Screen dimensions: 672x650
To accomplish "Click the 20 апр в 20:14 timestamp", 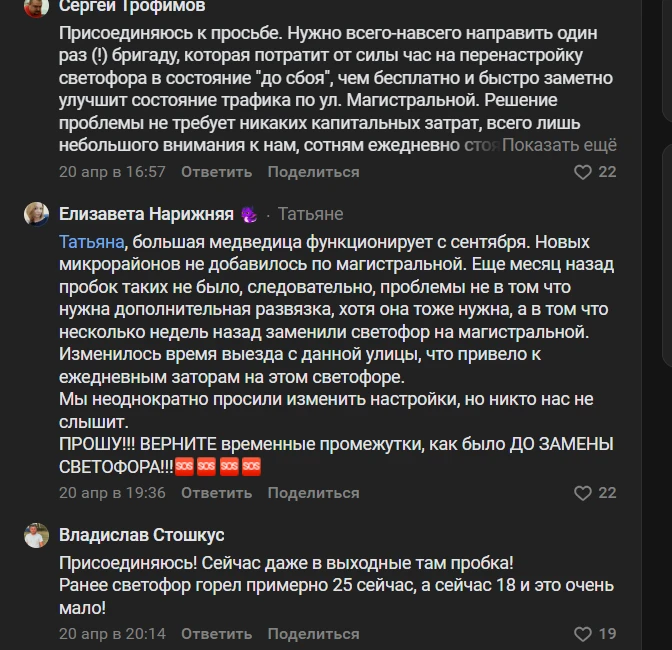I will pos(112,634).
